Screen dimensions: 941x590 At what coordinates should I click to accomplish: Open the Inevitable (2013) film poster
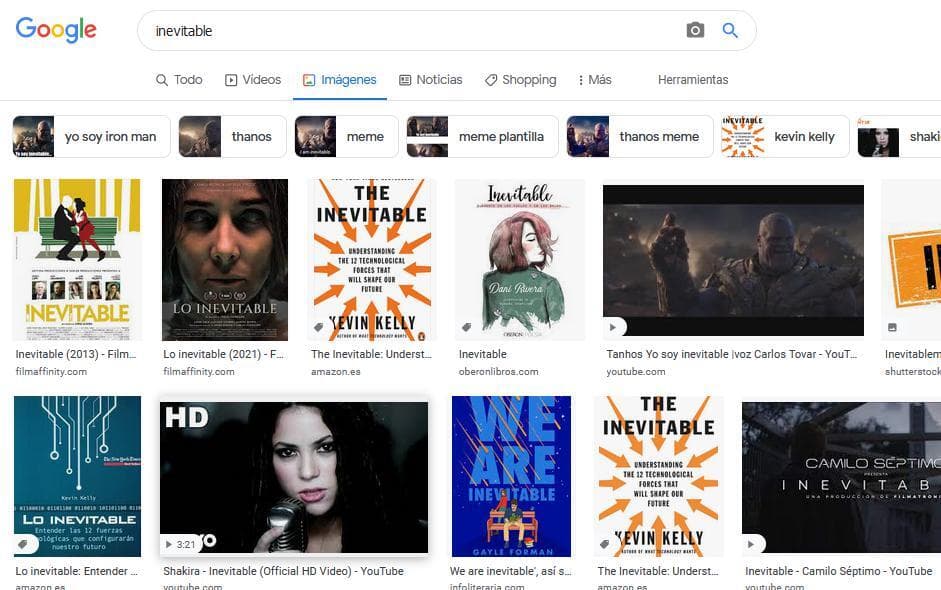77,260
